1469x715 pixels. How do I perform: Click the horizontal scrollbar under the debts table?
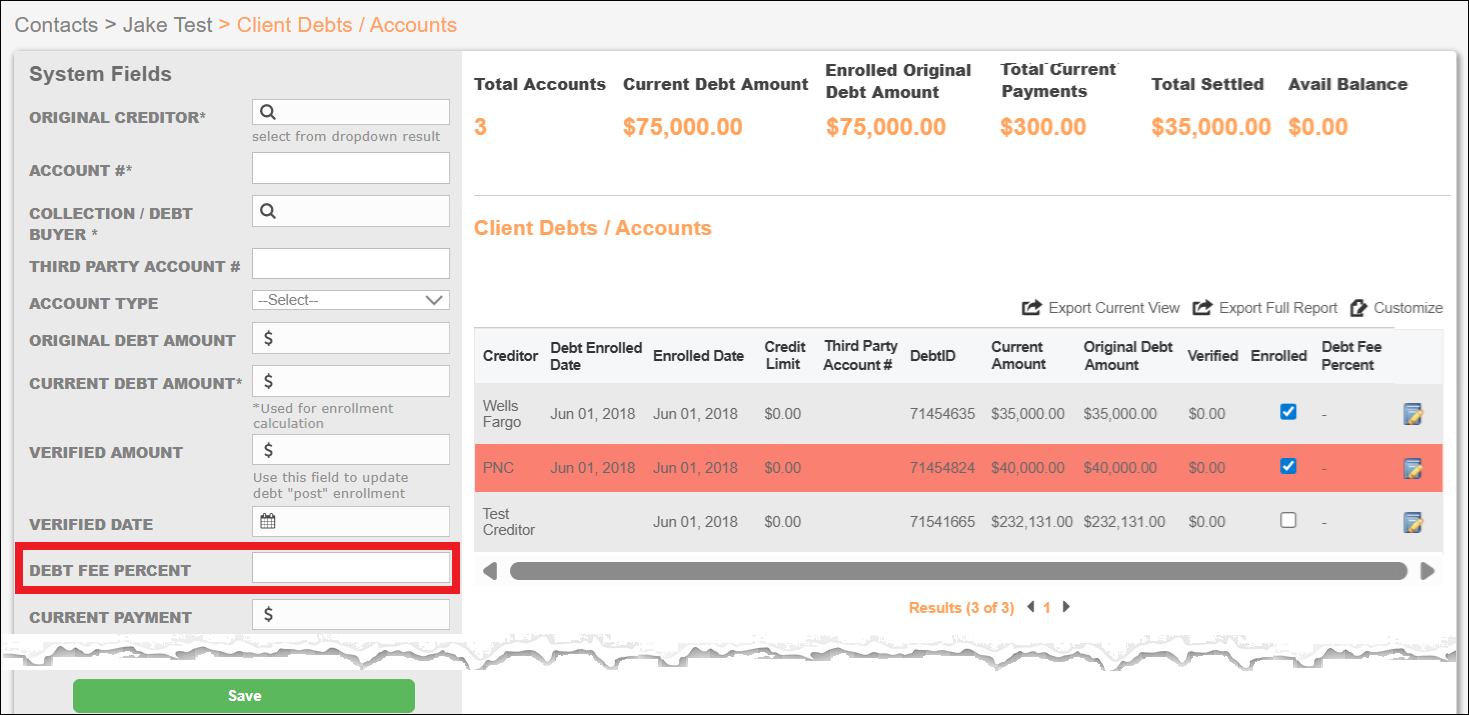pos(958,571)
